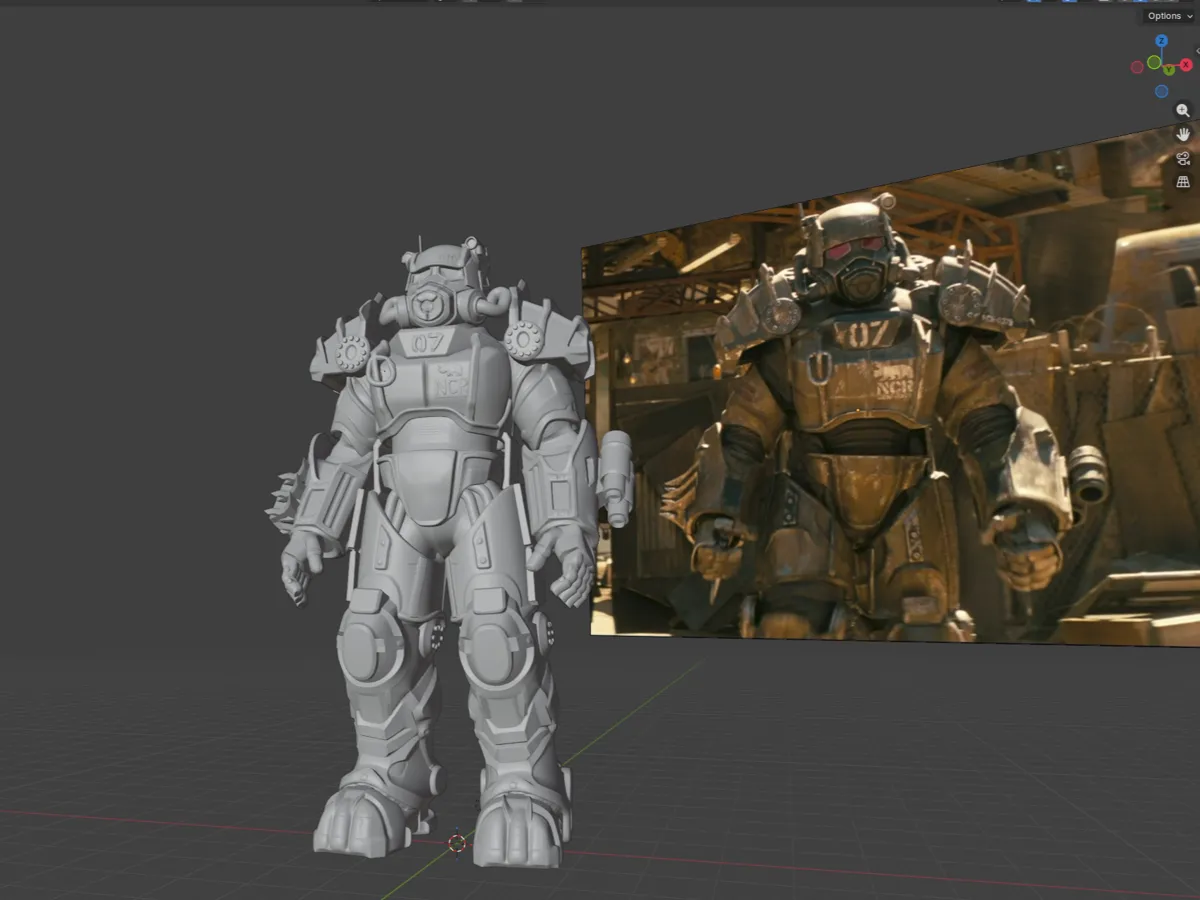This screenshot has width=1200, height=900.
Task: Toggle the camera view icon
Action: point(1183,159)
